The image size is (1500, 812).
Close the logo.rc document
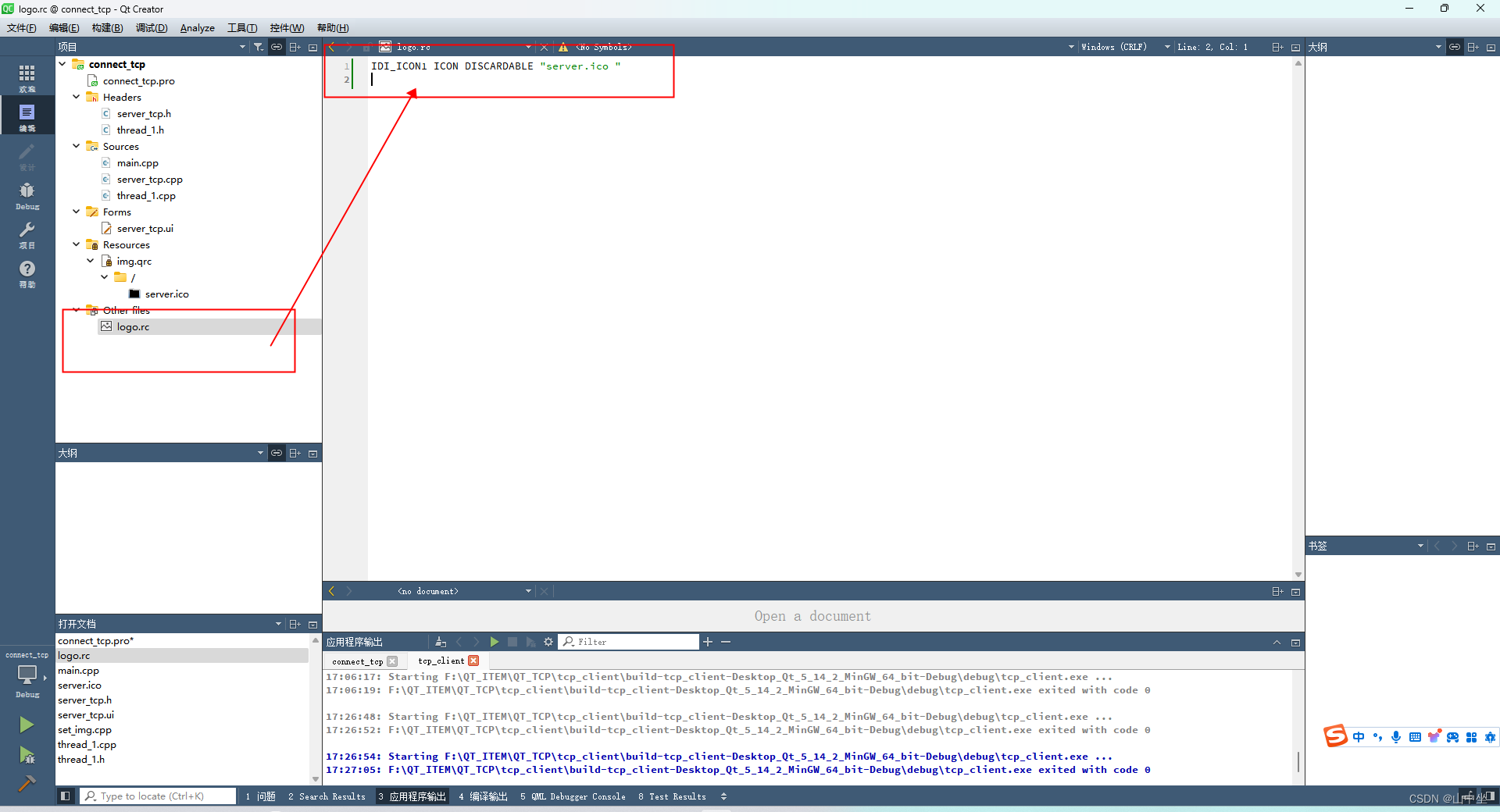[x=545, y=47]
